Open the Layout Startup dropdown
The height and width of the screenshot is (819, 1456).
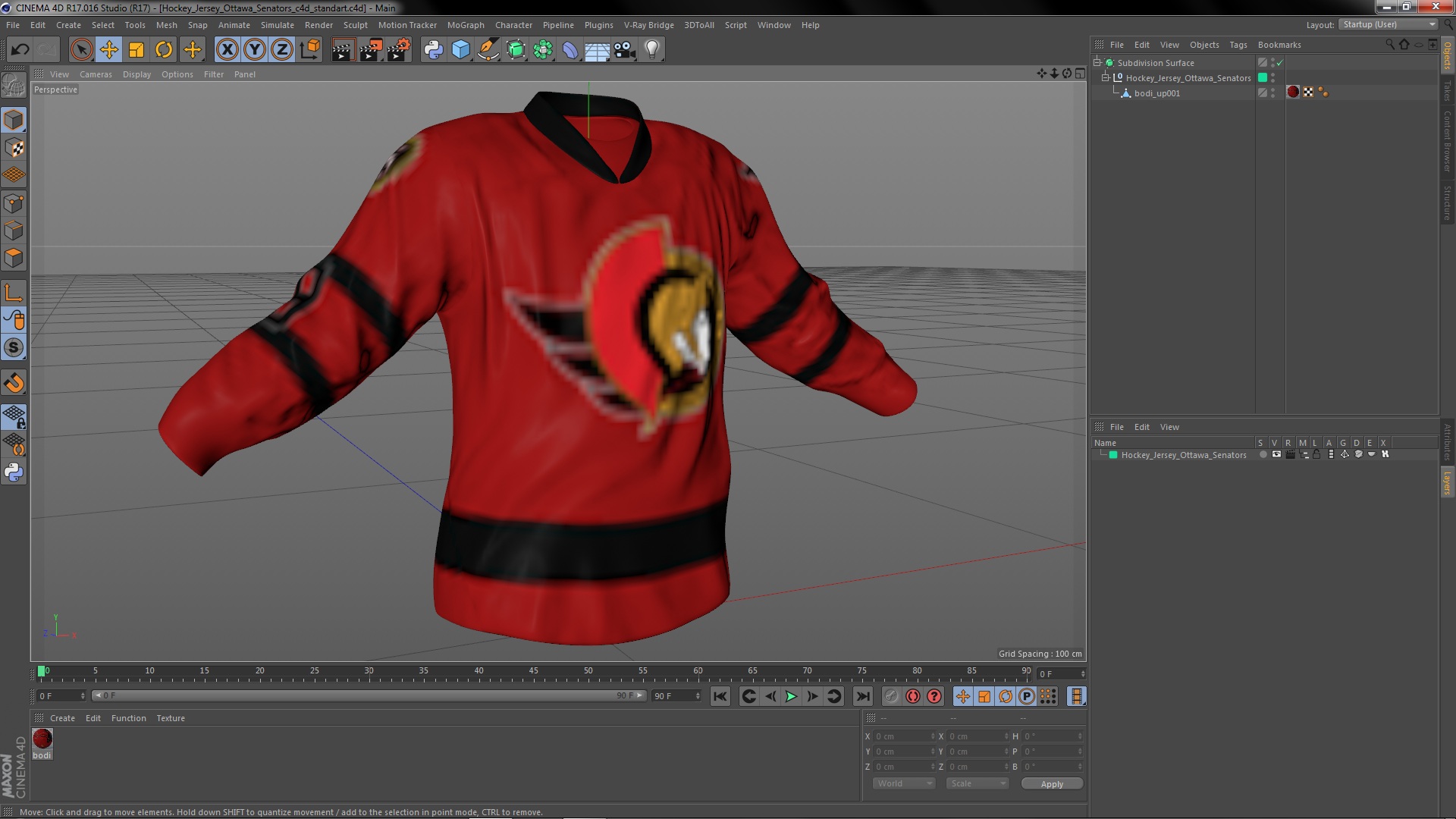click(1388, 25)
